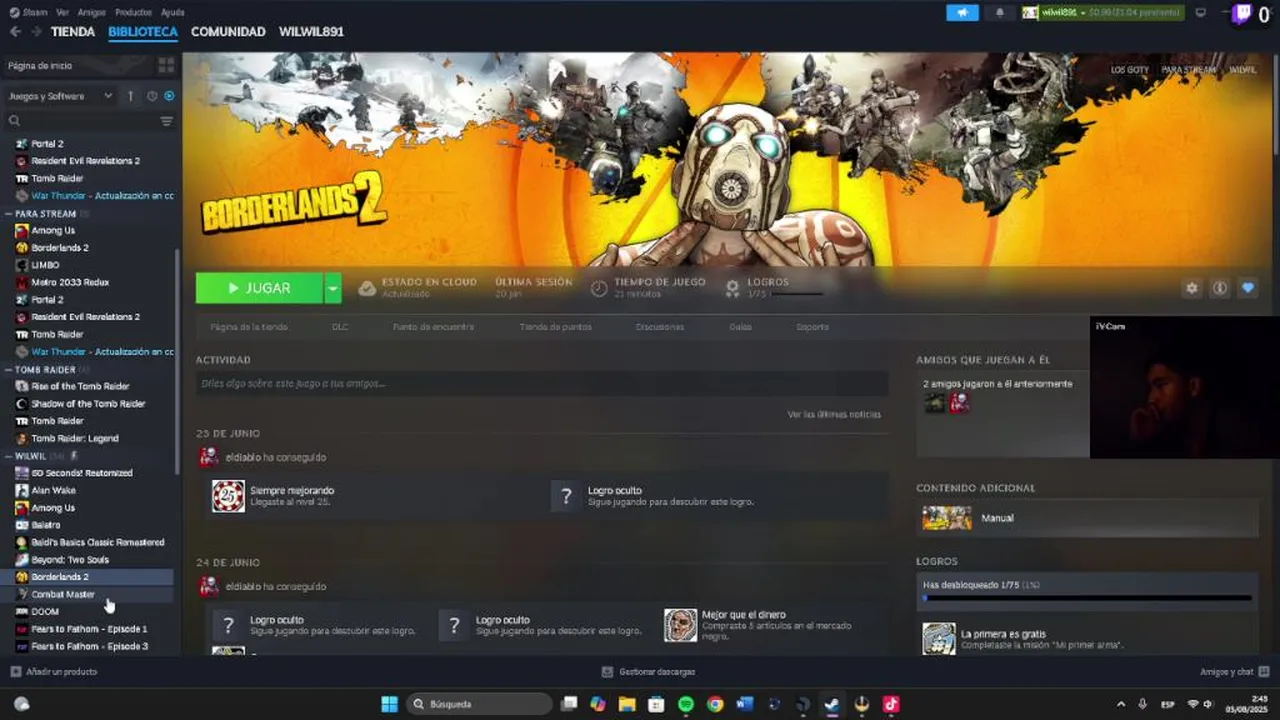The image size is (1280, 720).
Task: Toggle the recent activity clock filter
Action: pyautogui.click(x=152, y=96)
